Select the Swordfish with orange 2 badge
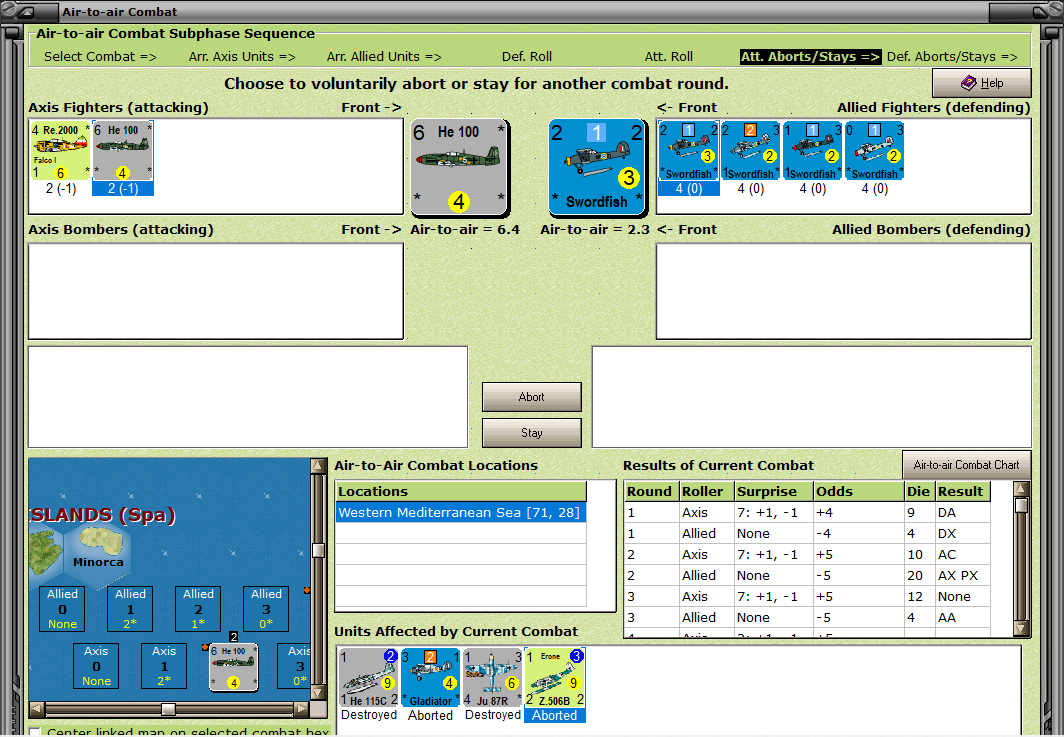1064x737 pixels. (x=750, y=151)
